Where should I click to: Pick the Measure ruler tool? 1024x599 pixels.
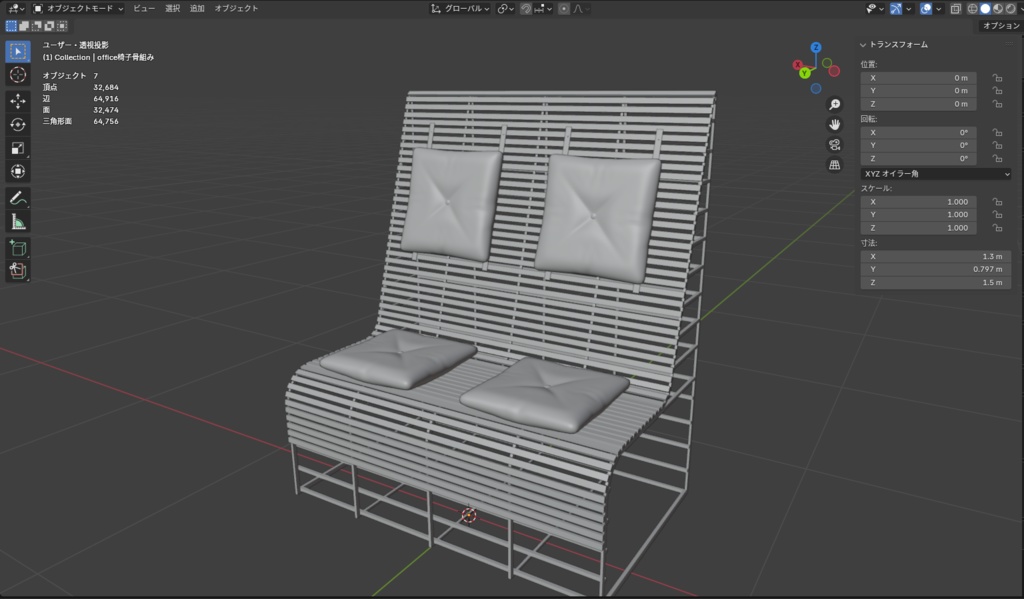pos(18,221)
